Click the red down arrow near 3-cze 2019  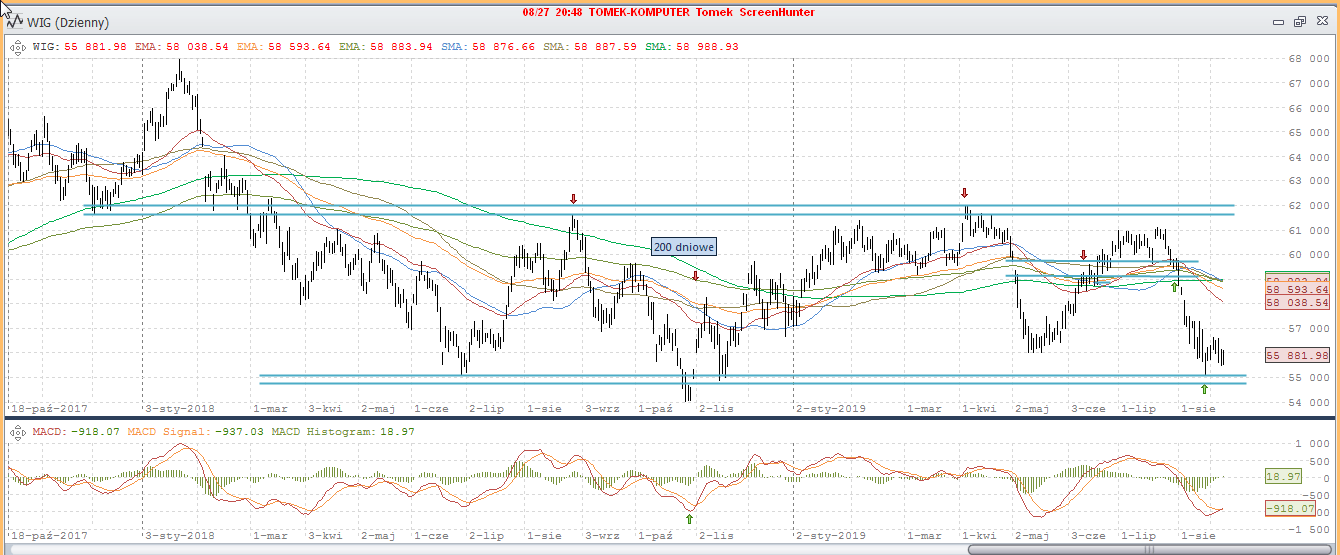tap(1083, 255)
